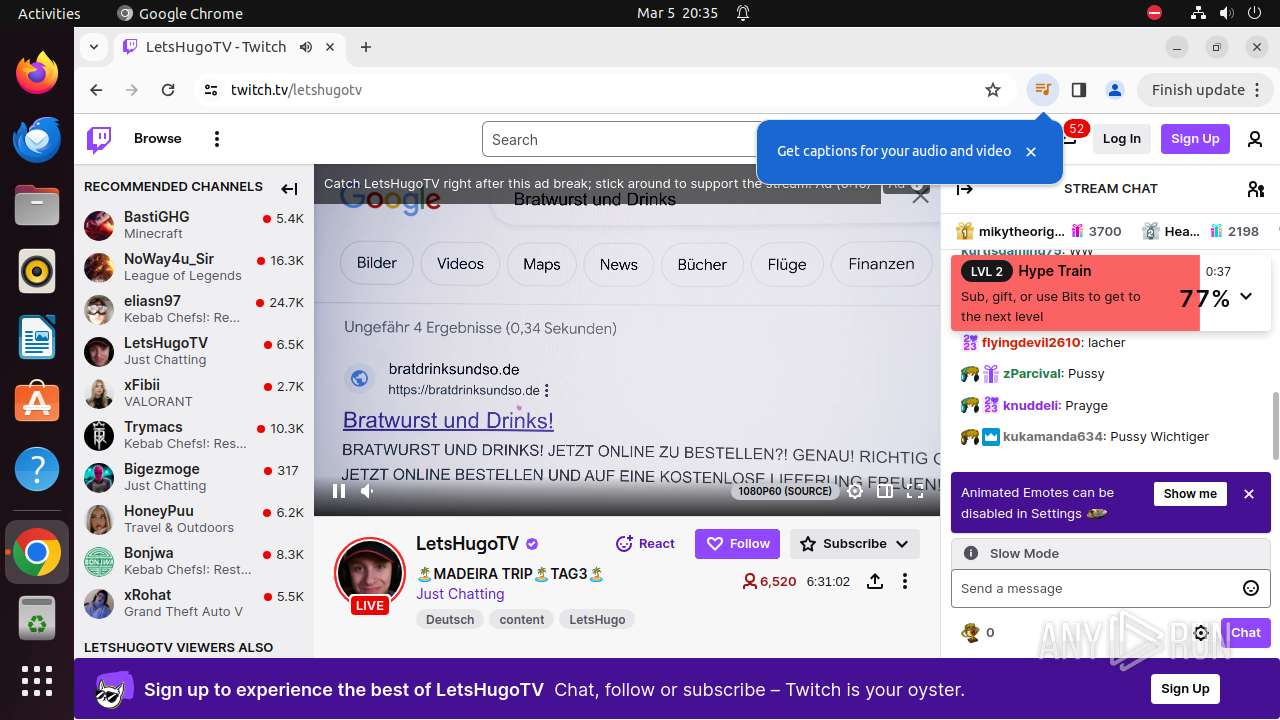This screenshot has height=720, width=1280.
Task: Open Subscribe button dropdown
Action: point(855,544)
